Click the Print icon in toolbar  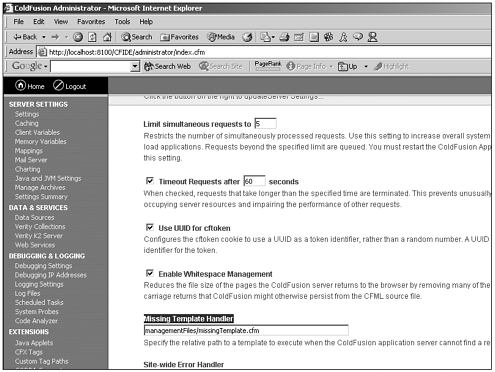(x=284, y=37)
